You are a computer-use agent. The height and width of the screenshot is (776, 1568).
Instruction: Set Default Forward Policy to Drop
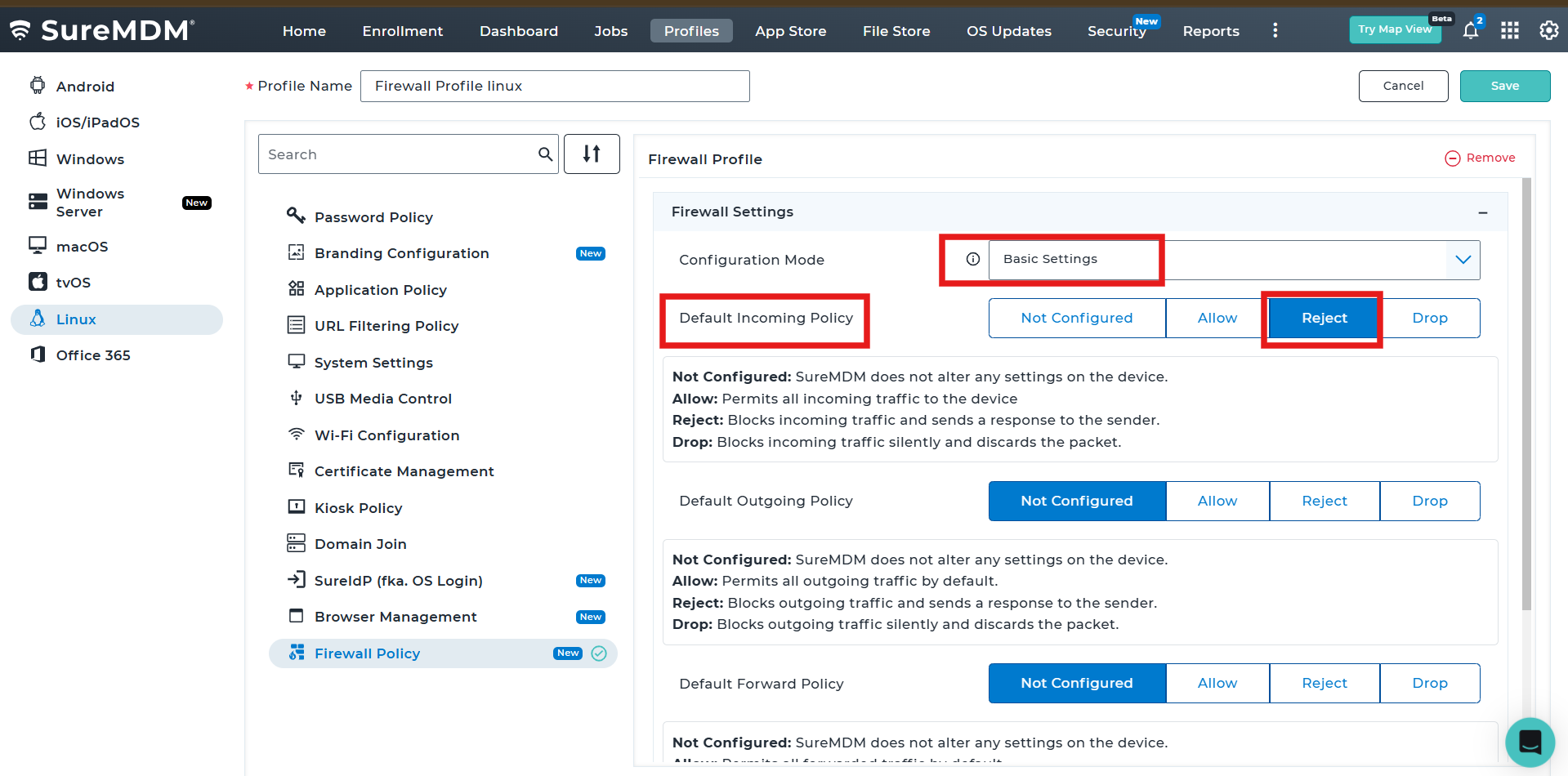[x=1430, y=683]
